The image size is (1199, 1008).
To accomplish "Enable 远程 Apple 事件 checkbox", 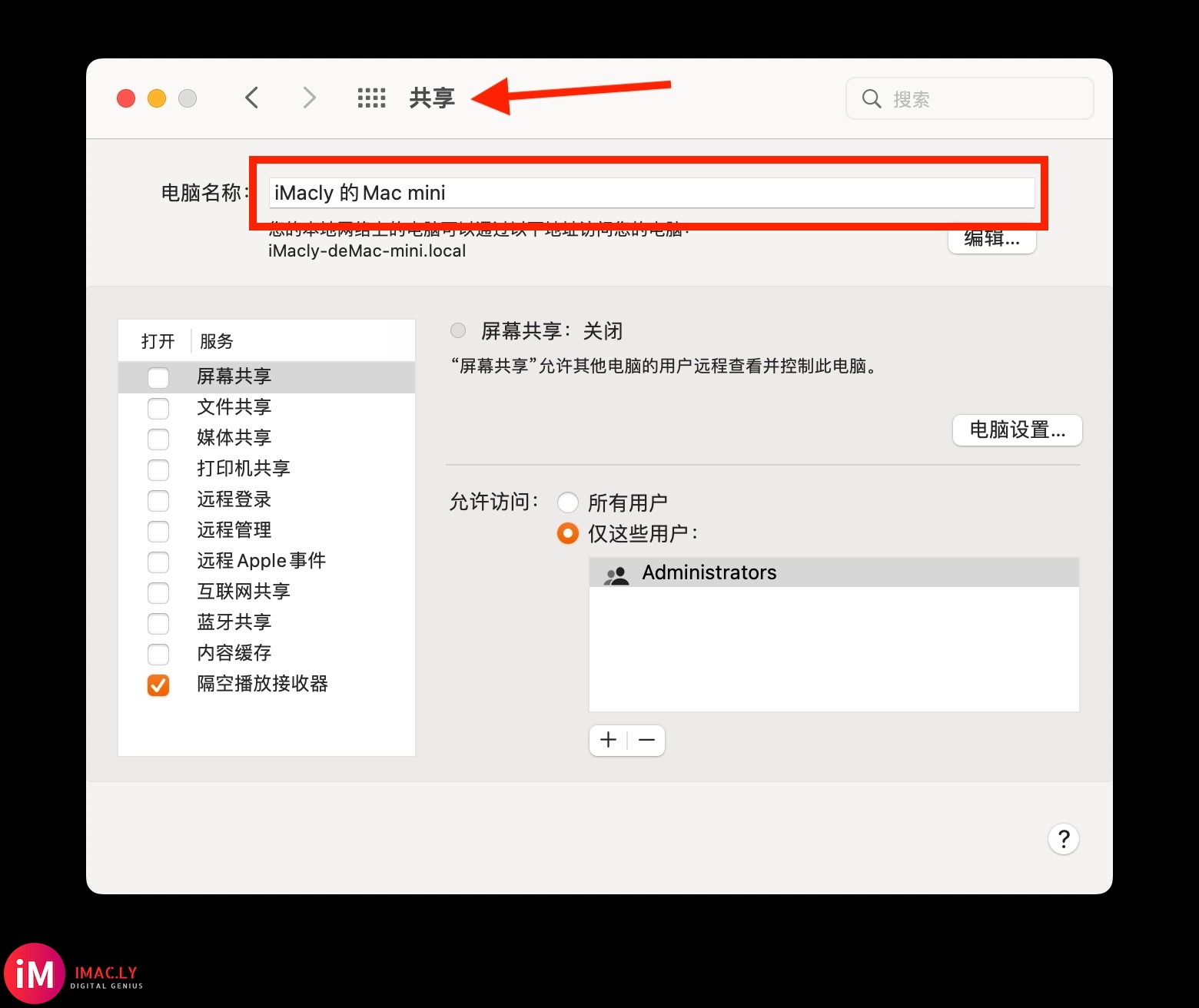I will [158, 562].
